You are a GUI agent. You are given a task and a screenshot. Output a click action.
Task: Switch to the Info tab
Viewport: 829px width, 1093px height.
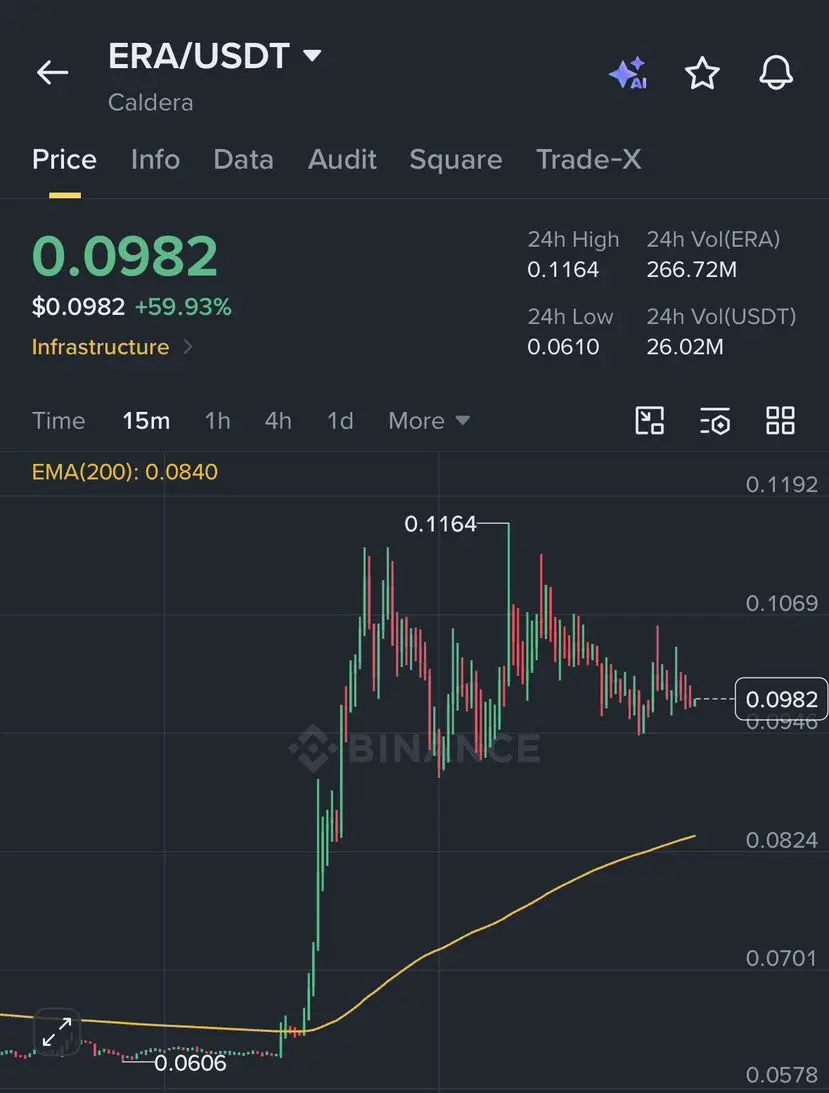point(155,160)
